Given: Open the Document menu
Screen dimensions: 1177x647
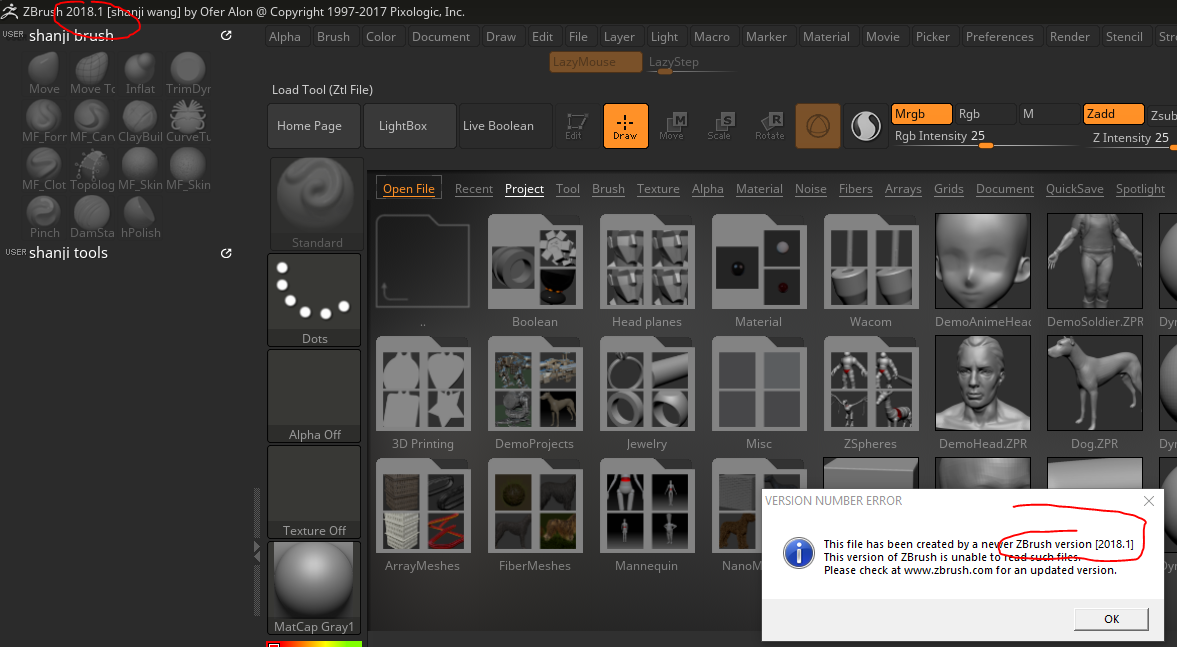Looking at the screenshot, I should 441,37.
